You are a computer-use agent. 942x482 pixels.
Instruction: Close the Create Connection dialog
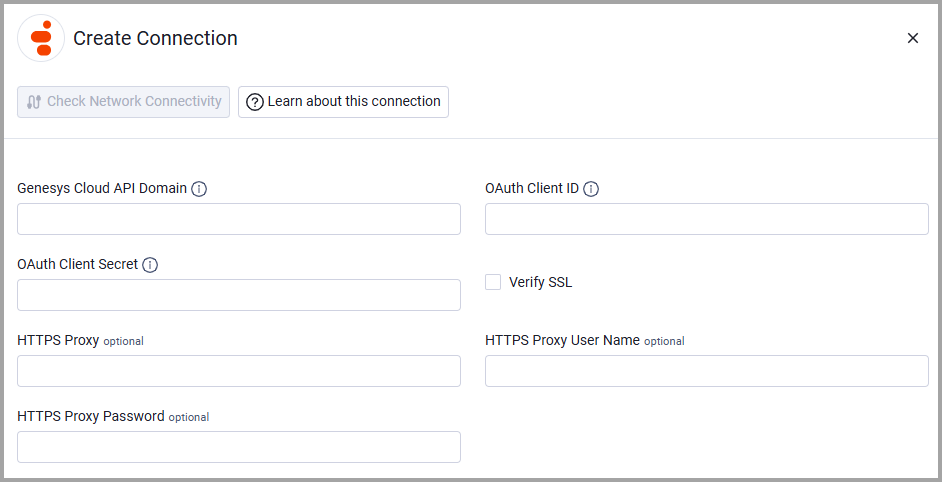912,38
